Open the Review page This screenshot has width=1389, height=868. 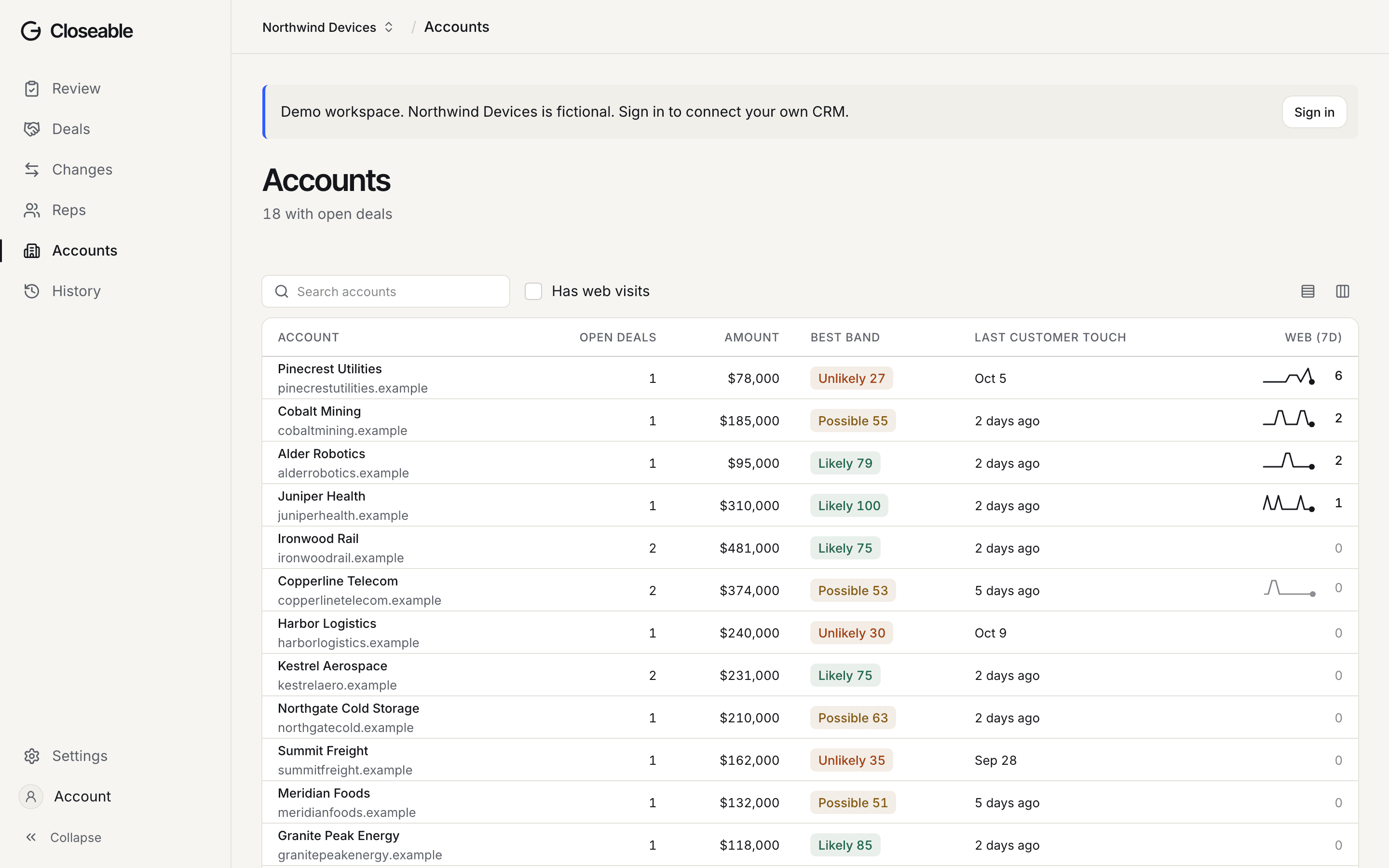coord(76,89)
